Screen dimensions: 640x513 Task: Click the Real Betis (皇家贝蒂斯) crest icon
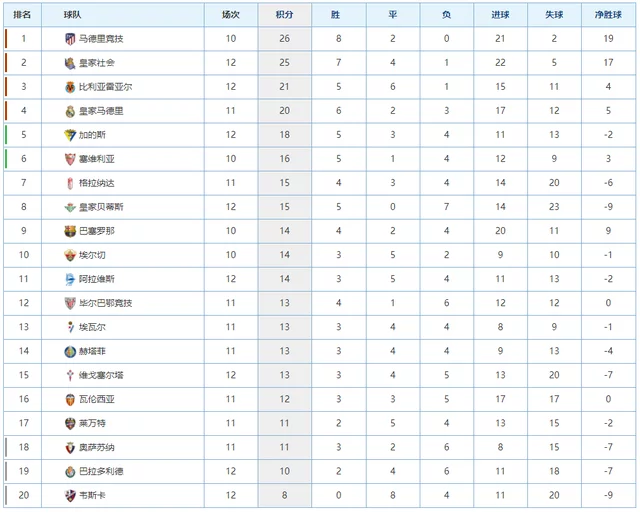tap(70, 207)
